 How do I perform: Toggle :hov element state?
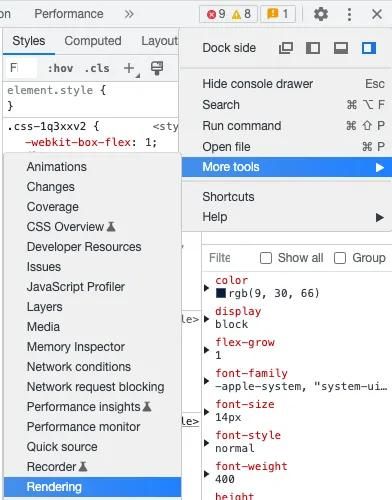[60, 68]
